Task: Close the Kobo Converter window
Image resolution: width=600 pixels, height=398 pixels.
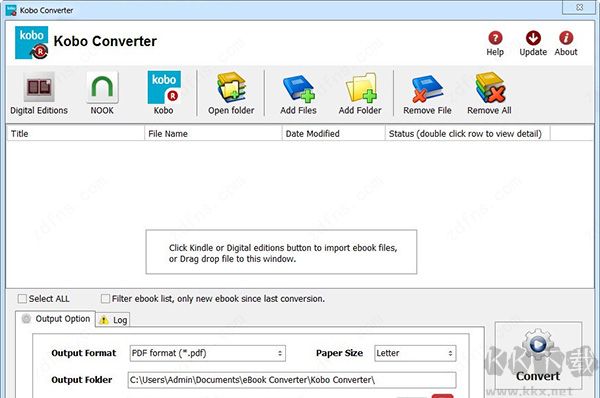Action: click(580, 7)
